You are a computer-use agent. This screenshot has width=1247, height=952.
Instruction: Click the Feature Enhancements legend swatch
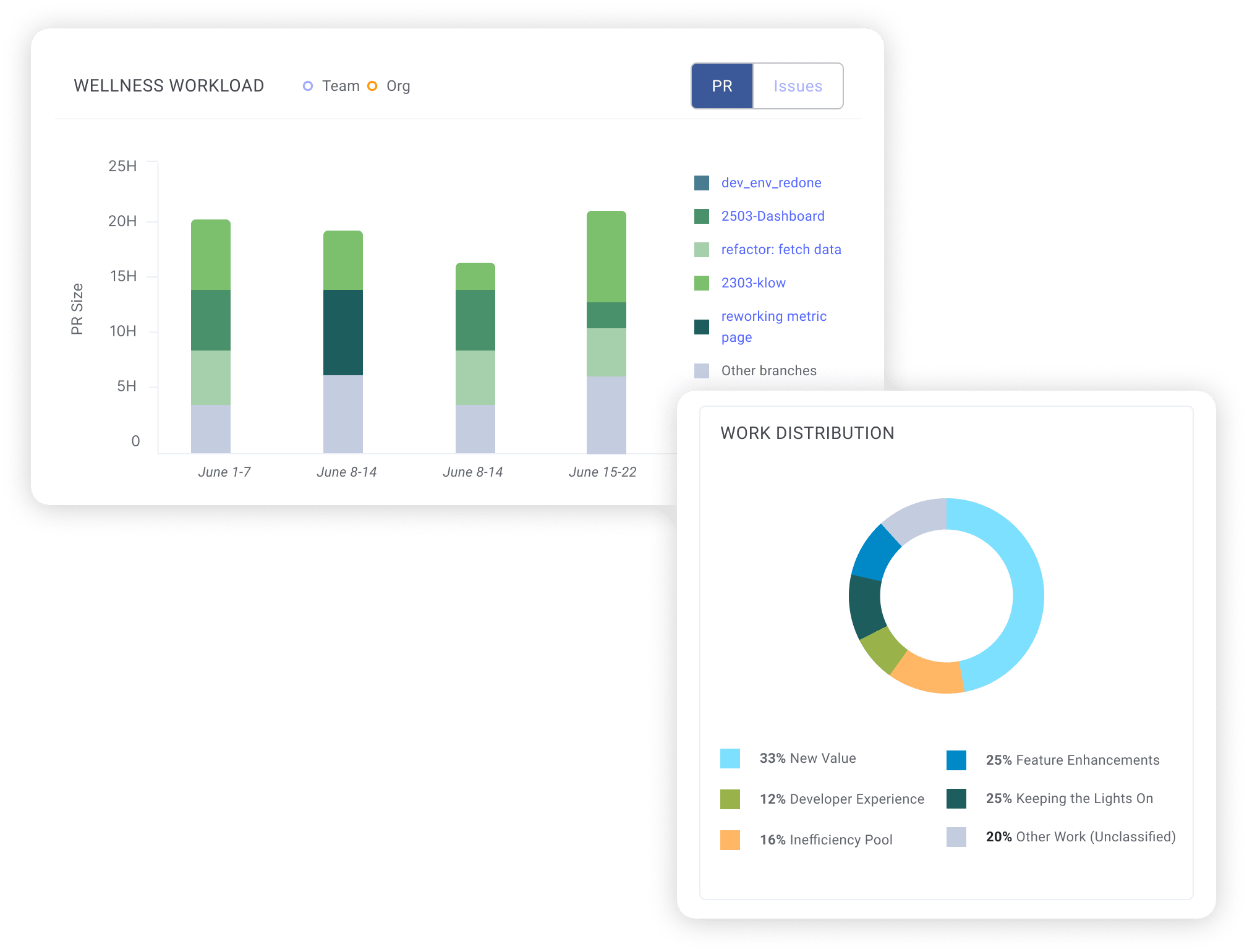click(956, 760)
